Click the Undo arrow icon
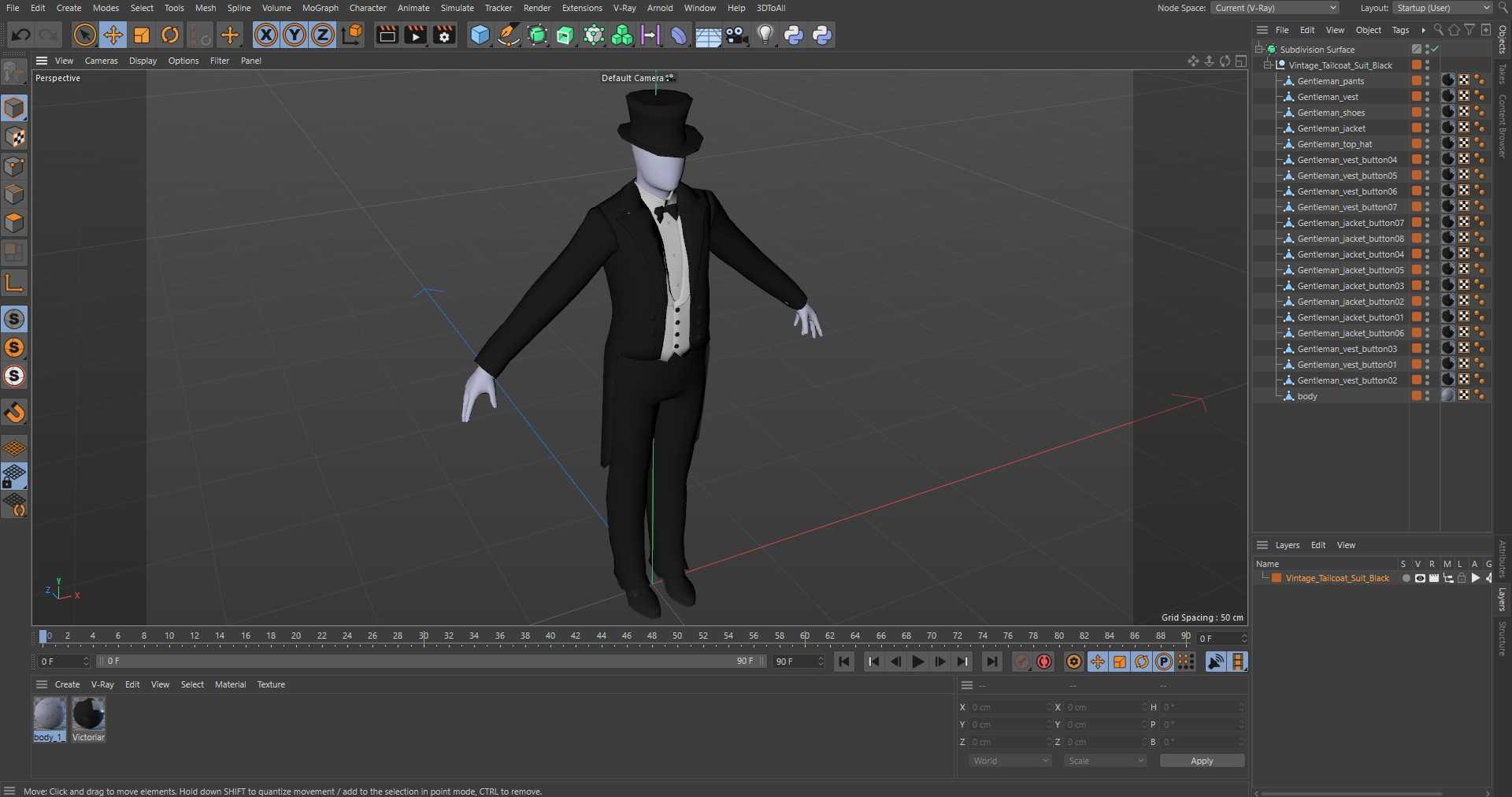The image size is (1512, 797). tap(21, 35)
